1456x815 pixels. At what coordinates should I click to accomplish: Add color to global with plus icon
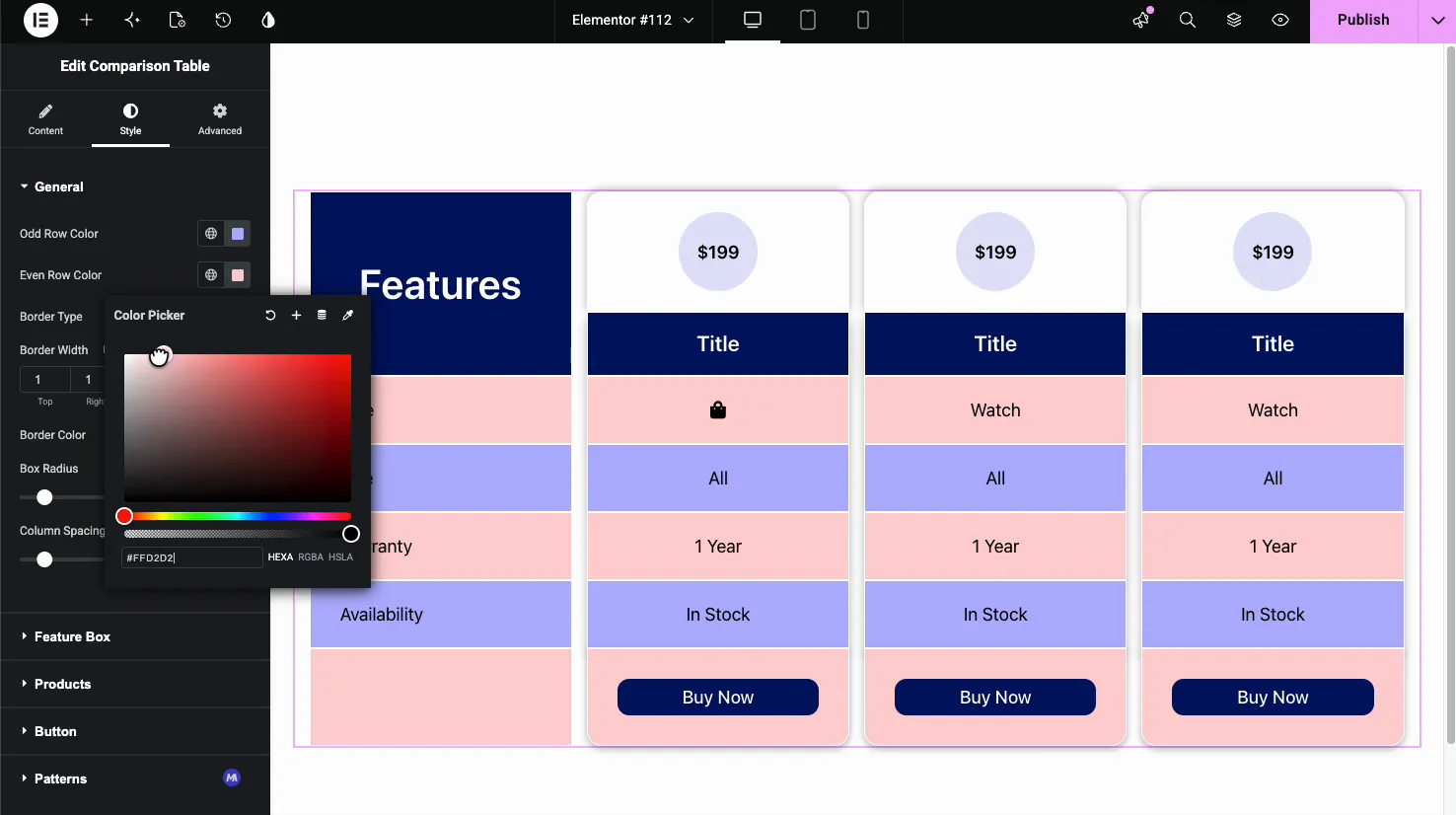coord(296,316)
